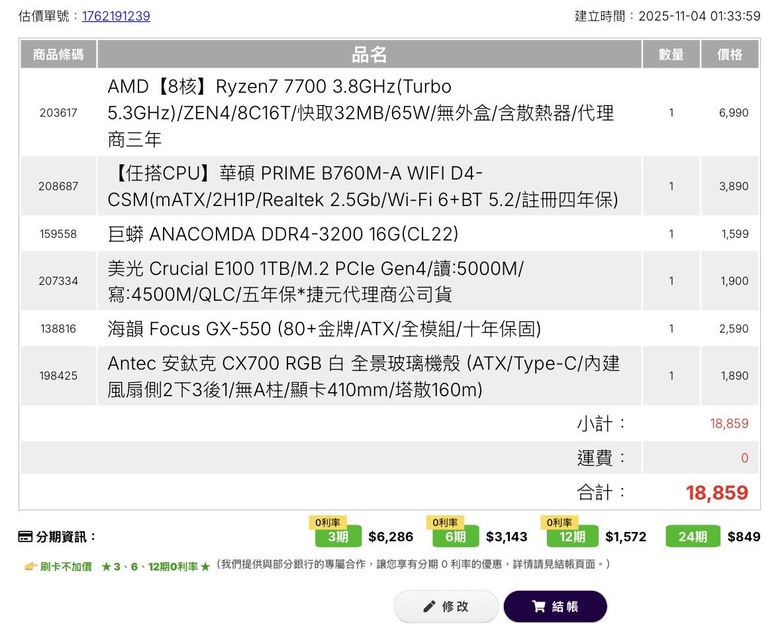
Task: Click the AMD Ryzen7 7700 product name
Action: click(x=361, y=113)
